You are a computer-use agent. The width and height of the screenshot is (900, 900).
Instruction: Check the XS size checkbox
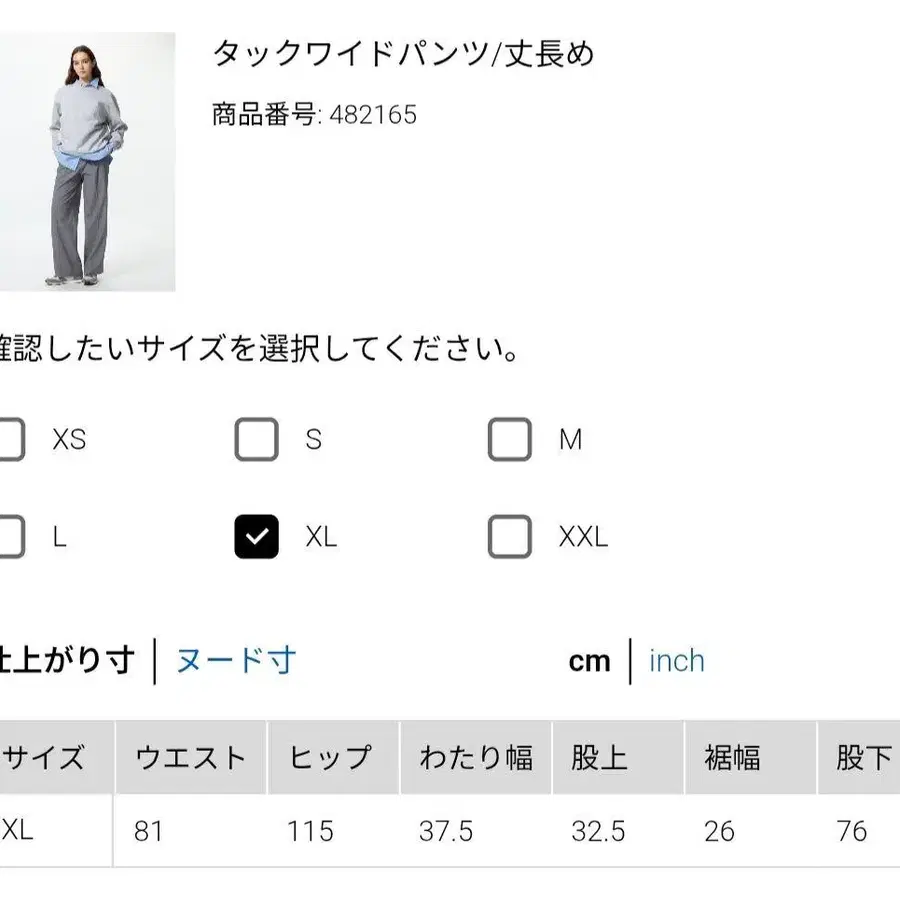pyautogui.click(x=10, y=439)
